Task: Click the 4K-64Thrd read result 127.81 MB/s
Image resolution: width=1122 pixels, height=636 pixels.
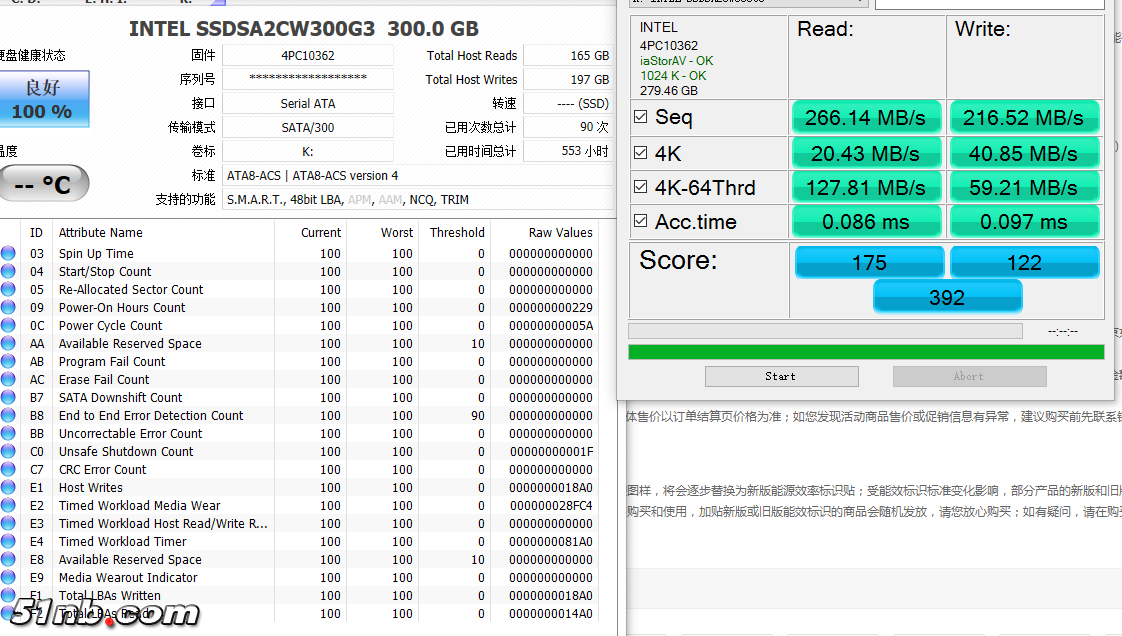Action: (x=866, y=187)
